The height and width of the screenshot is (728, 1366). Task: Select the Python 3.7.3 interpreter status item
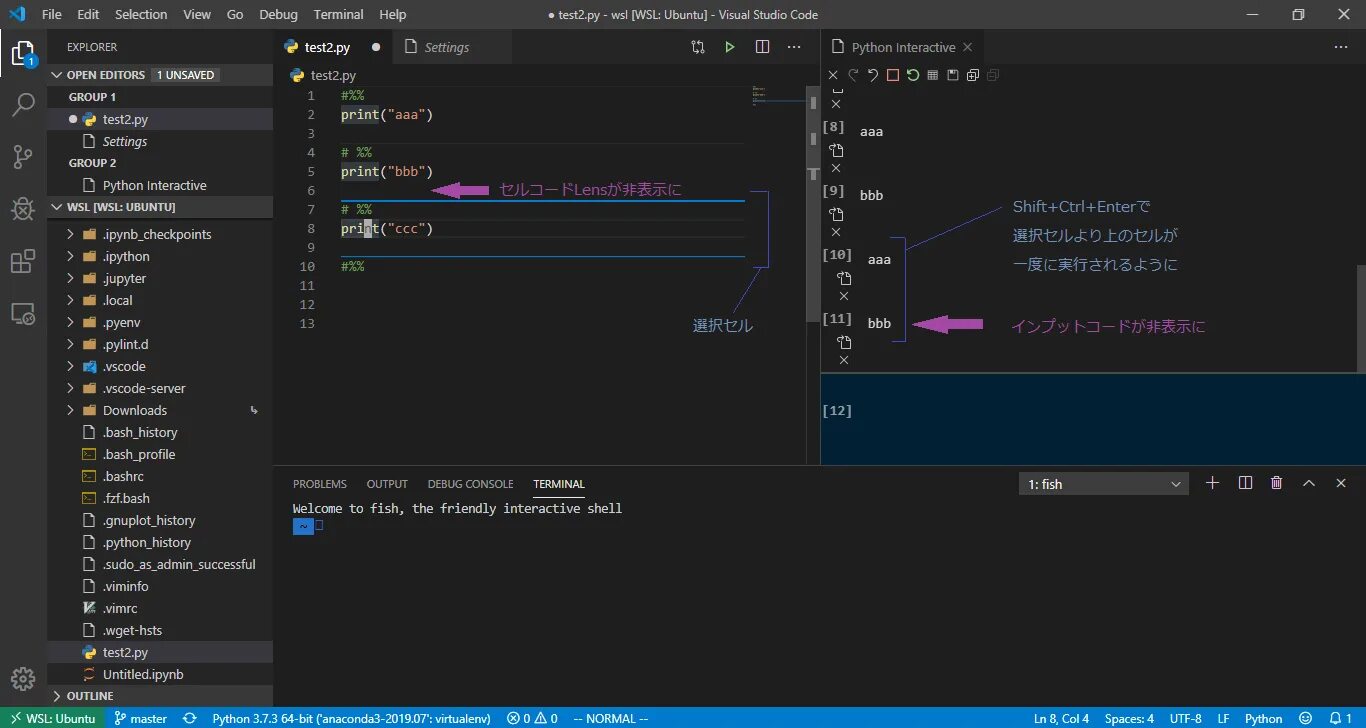point(351,718)
